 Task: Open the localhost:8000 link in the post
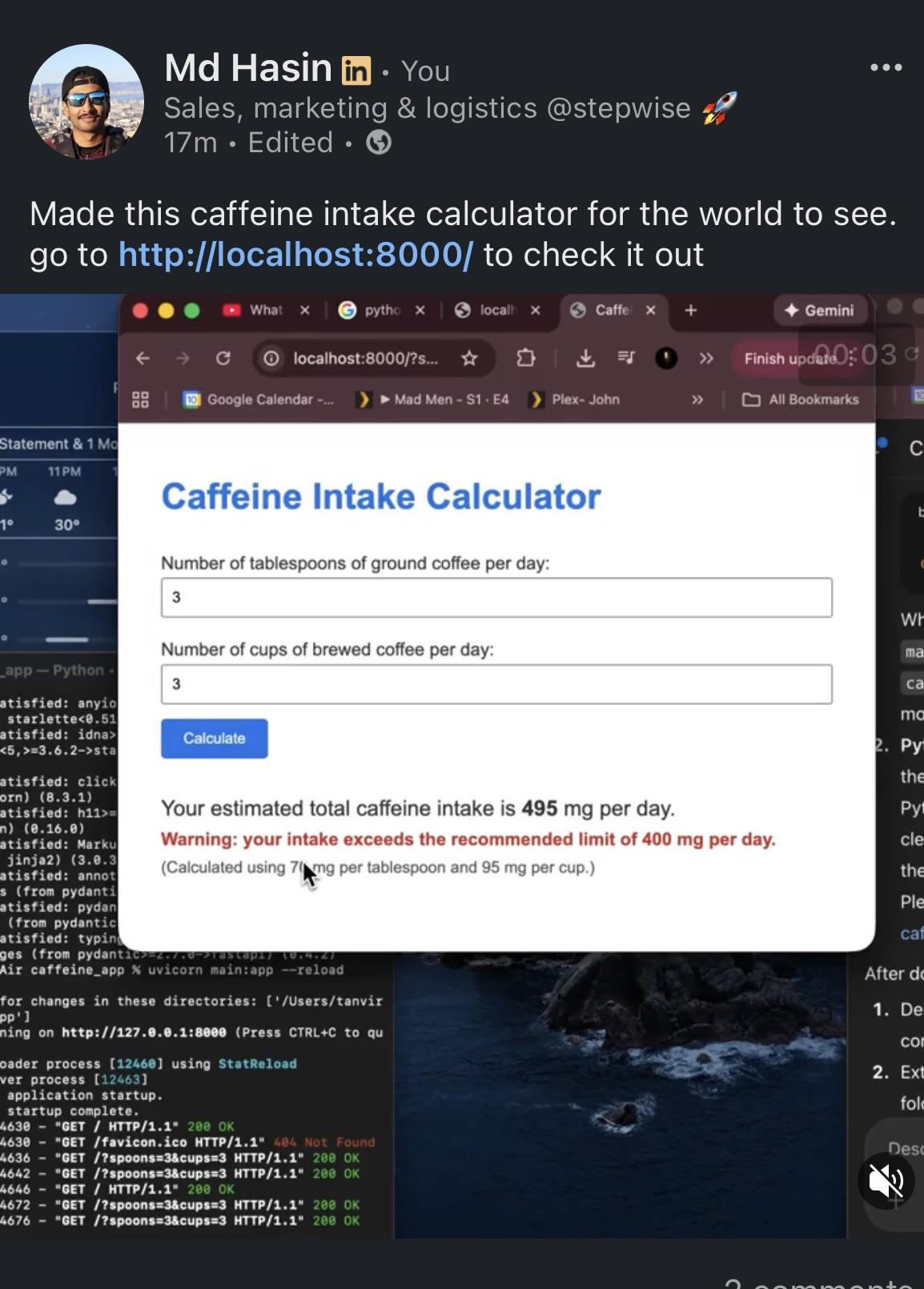(x=295, y=255)
